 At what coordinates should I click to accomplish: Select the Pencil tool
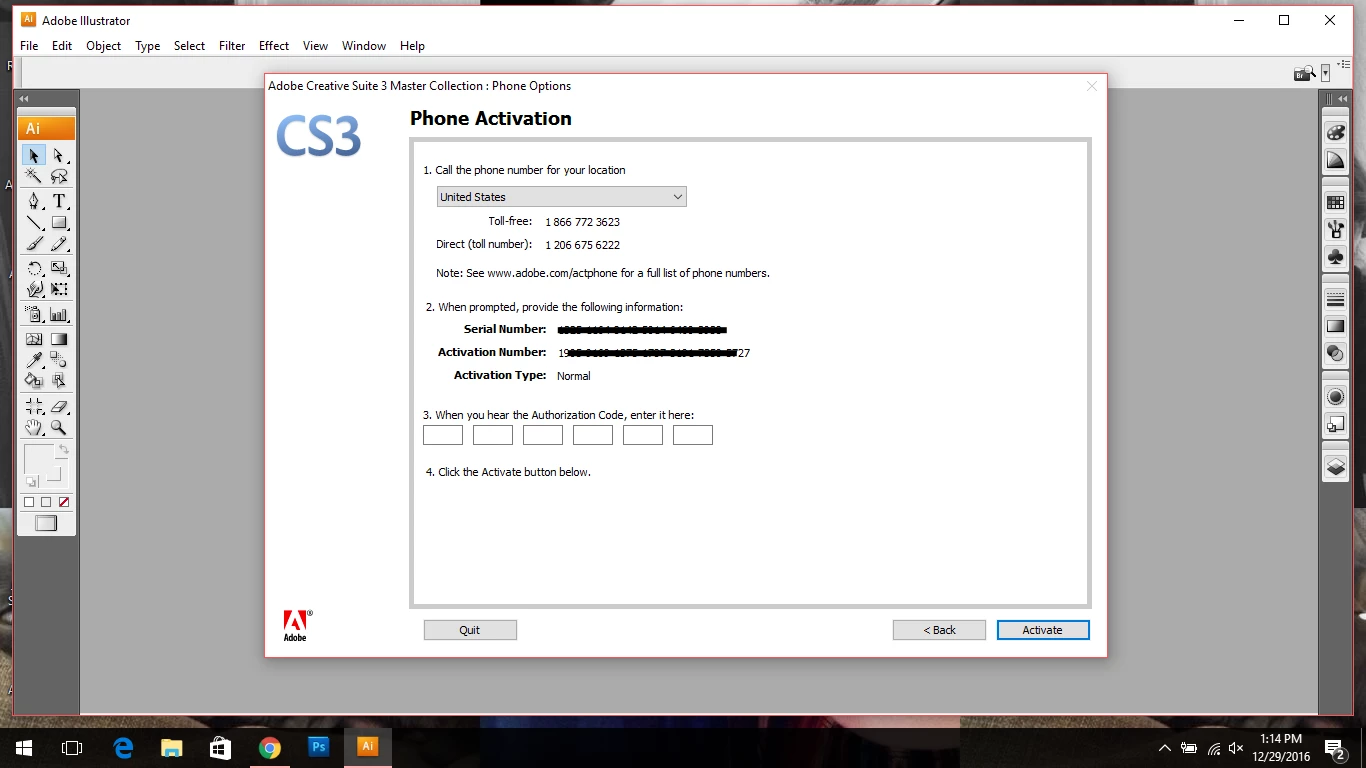(59, 243)
